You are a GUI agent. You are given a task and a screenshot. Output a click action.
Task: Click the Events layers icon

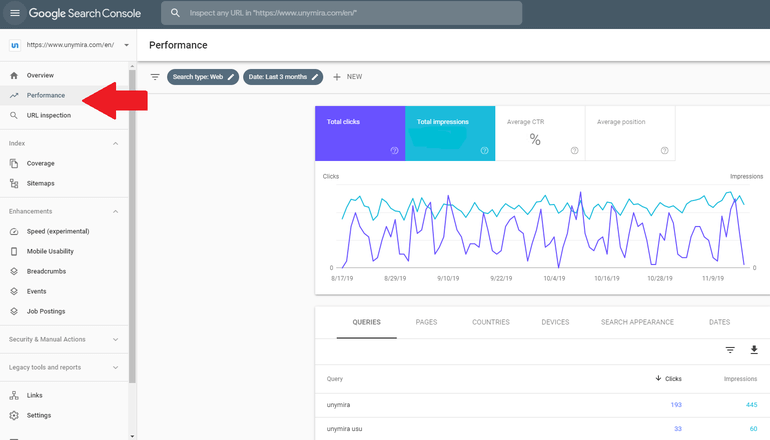click(x=14, y=291)
